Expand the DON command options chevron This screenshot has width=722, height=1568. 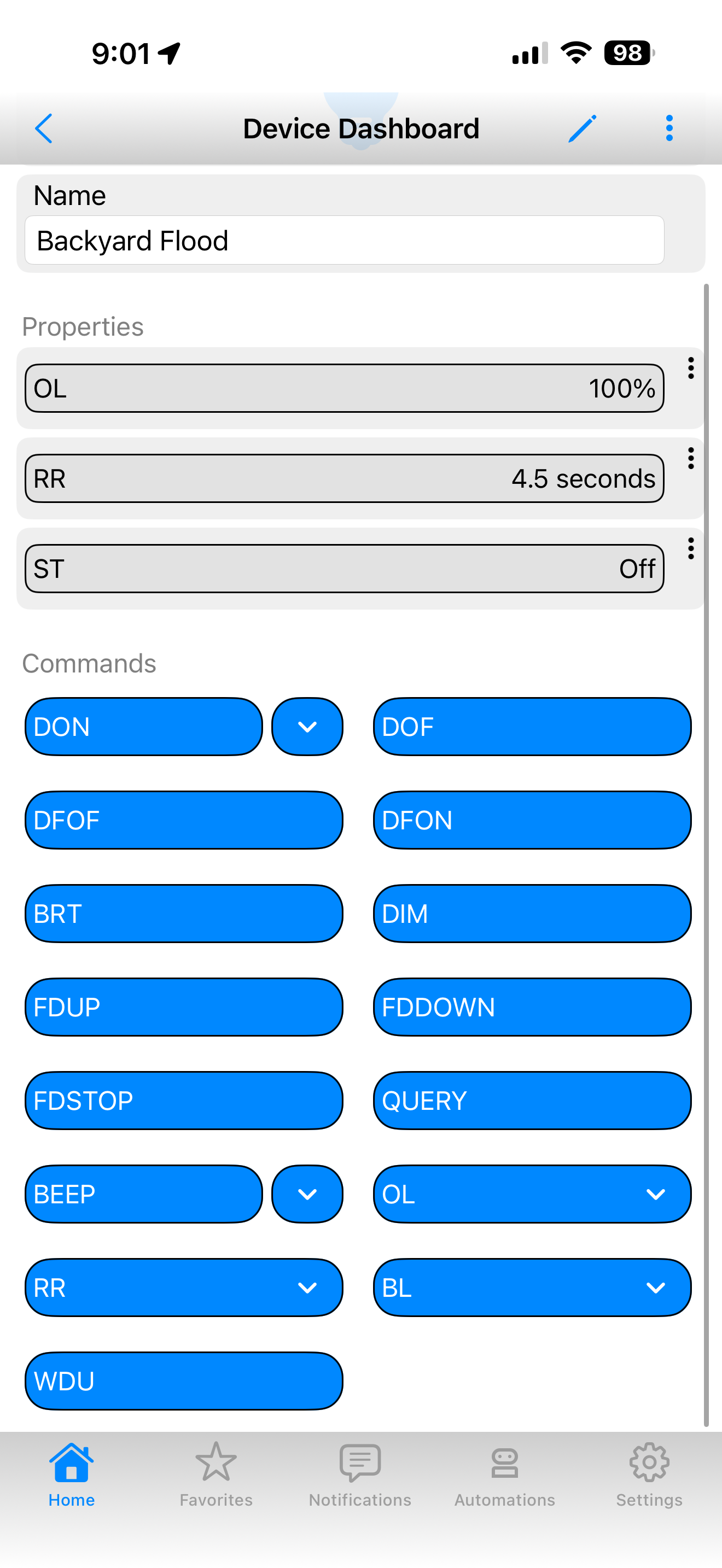coord(307,727)
